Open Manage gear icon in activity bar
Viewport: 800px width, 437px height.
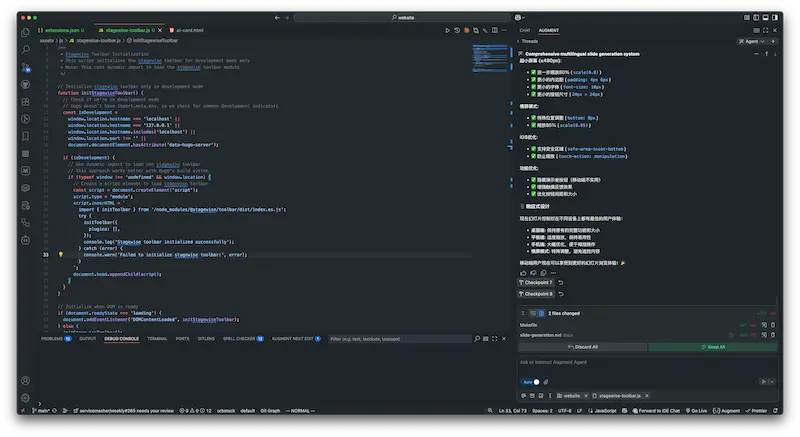tap(26, 397)
